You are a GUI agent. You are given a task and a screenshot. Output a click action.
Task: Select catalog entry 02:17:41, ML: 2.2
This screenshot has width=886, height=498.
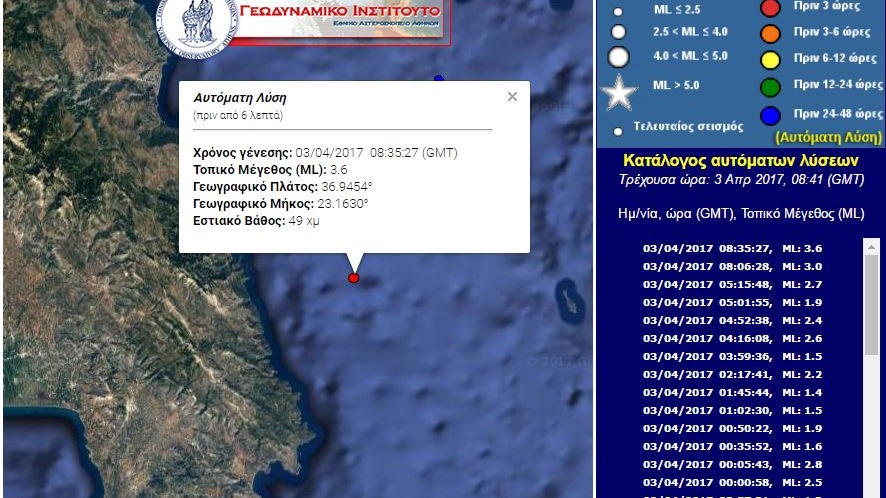click(732, 375)
